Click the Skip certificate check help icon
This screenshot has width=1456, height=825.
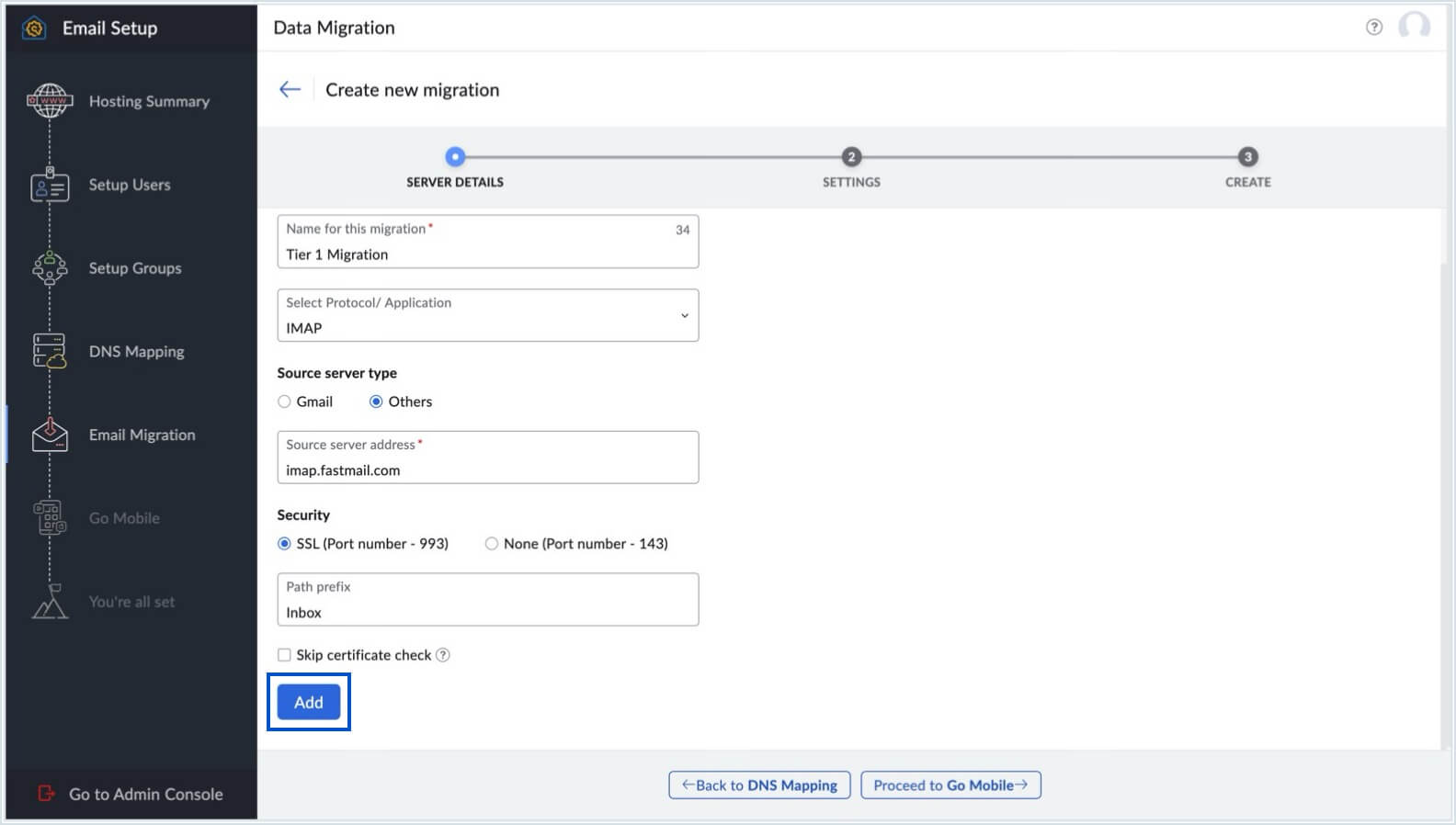pos(443,655)
